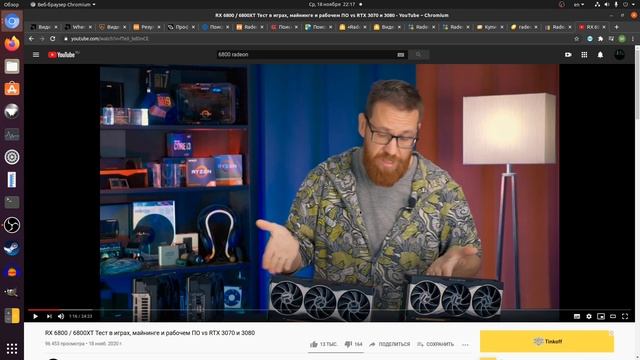Open the Chromium extensions puzzle icon
Image resolution: width=640 pixels, height=360 pixels.
click(x=600, y=39)
